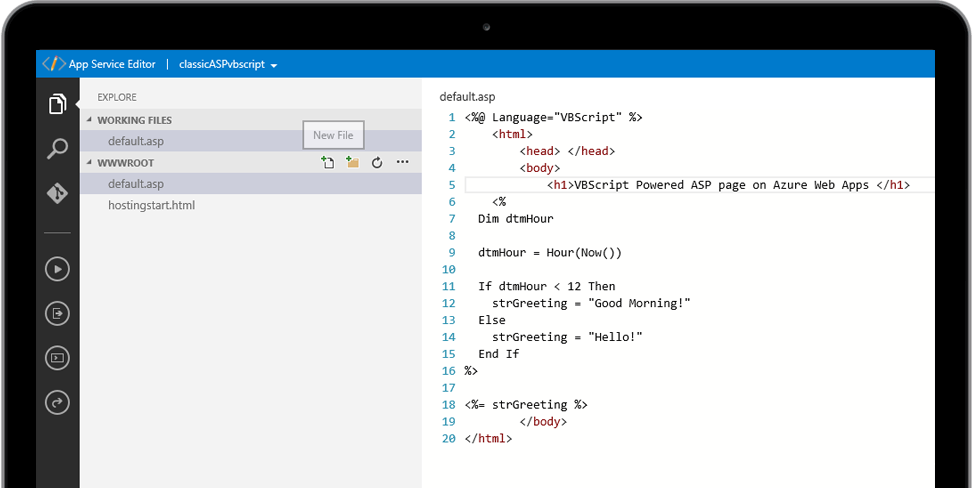Click the 'dtmHour = Hour(Now())' code line
Viewport: 972px width, 488px height.
coord(550,253)
